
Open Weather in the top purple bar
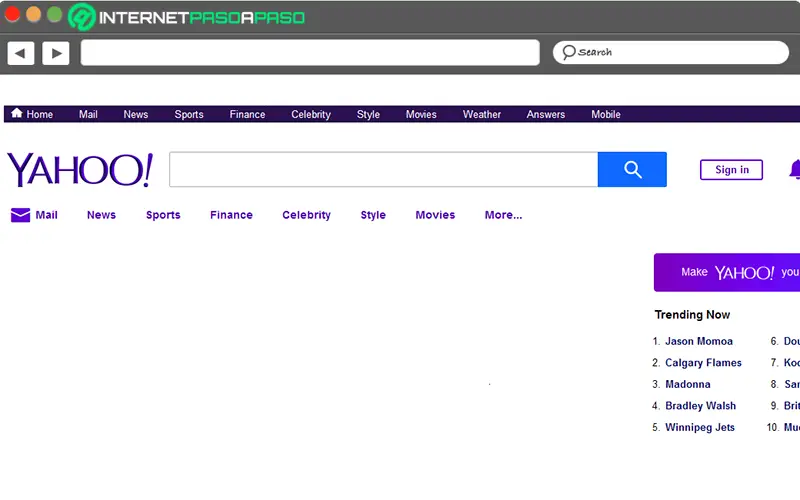click(482, 114)
